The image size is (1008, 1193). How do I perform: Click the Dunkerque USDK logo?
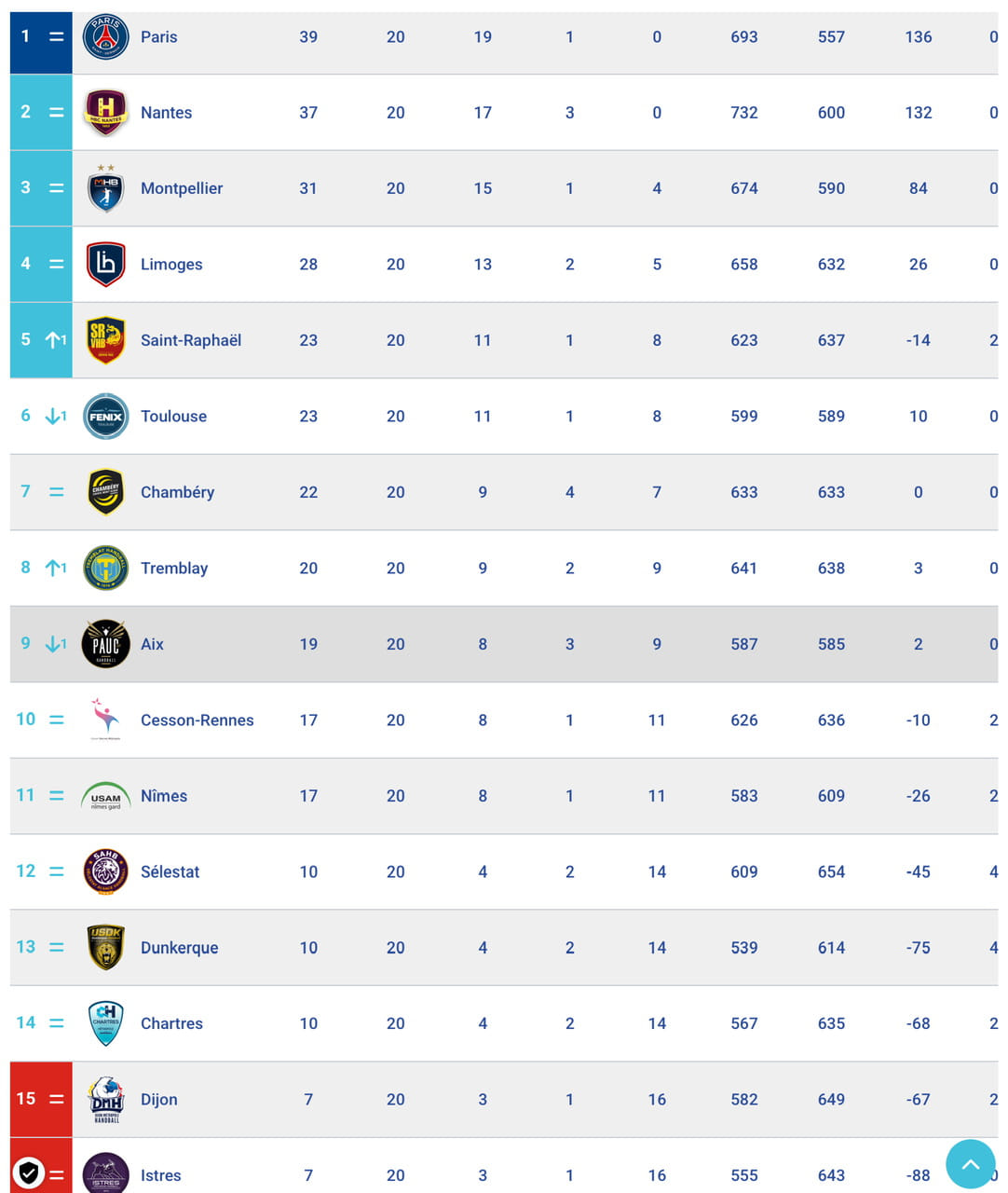105,948
